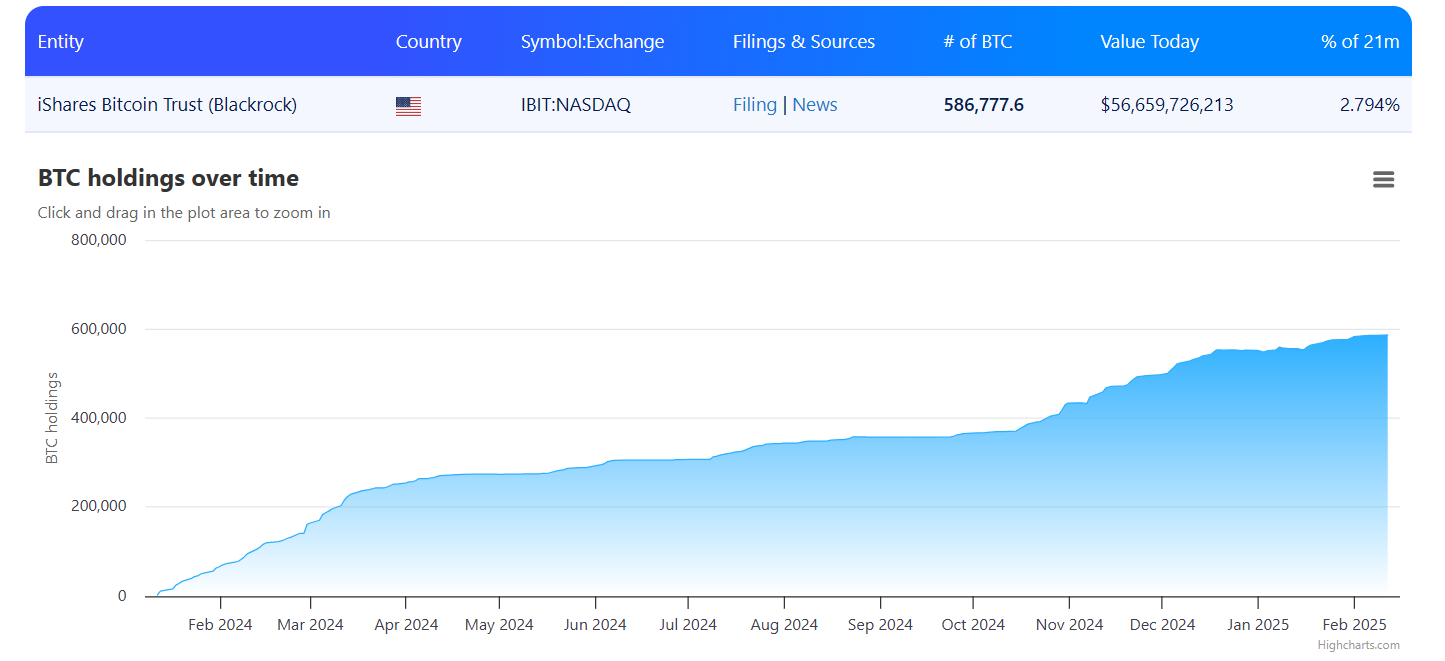
Task: Select the Value Today column header
Action: pos(1149,42)
